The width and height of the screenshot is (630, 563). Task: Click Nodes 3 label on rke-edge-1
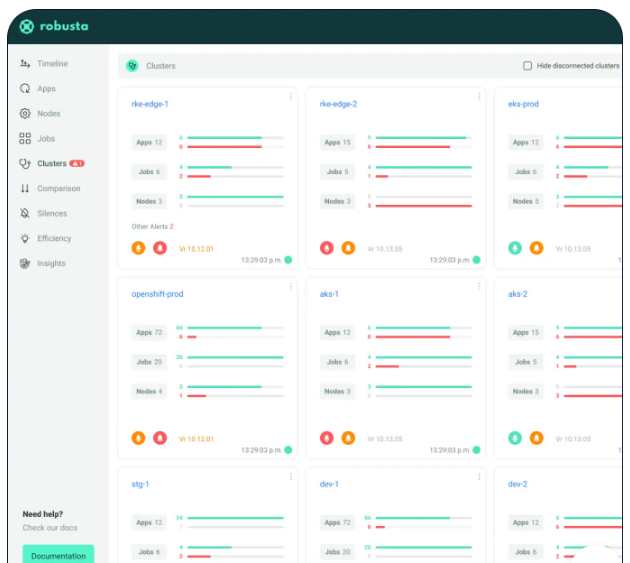click(149, 201)
